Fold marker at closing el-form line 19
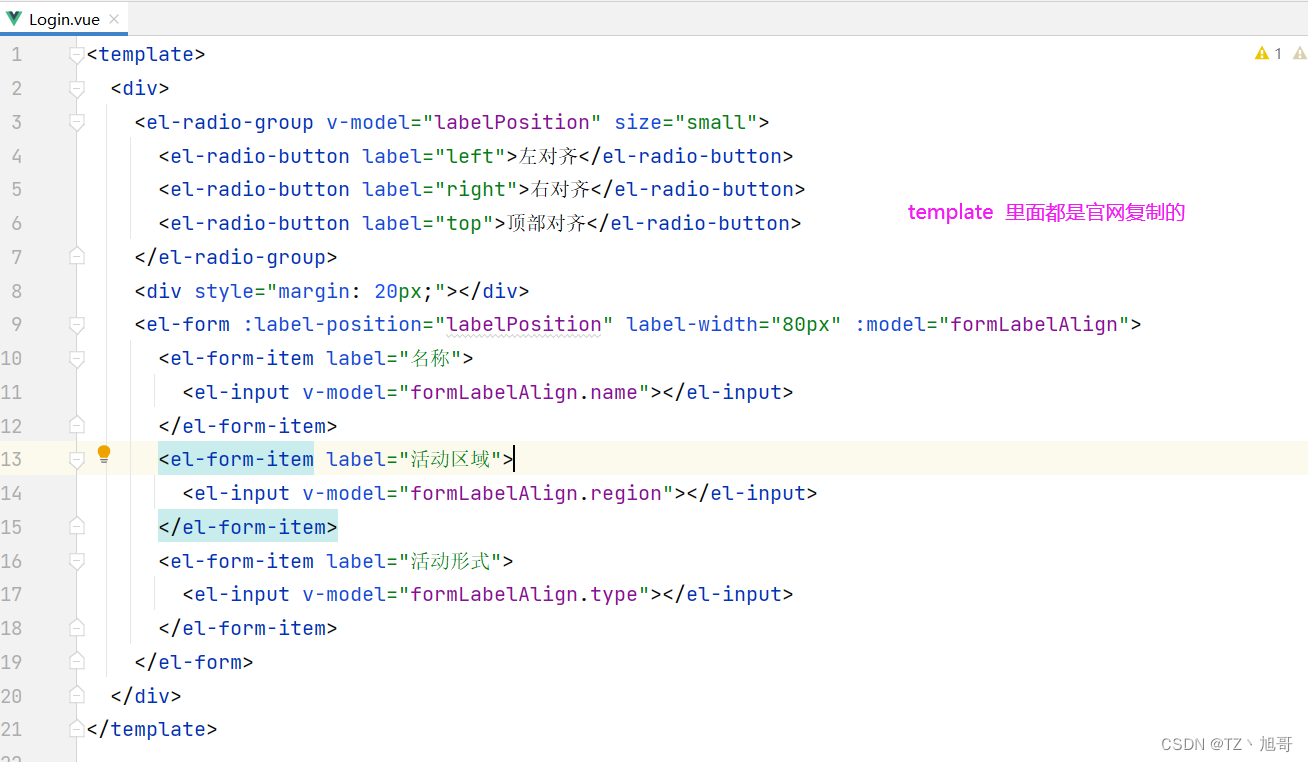The height and width of the screenshot is (762, 1308). click(77, 662)
